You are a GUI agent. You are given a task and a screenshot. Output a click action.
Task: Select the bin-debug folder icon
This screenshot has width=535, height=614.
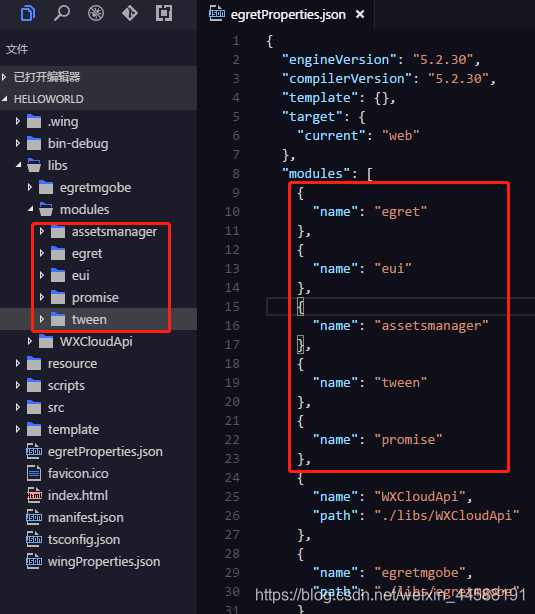click(x=34, y=143)
